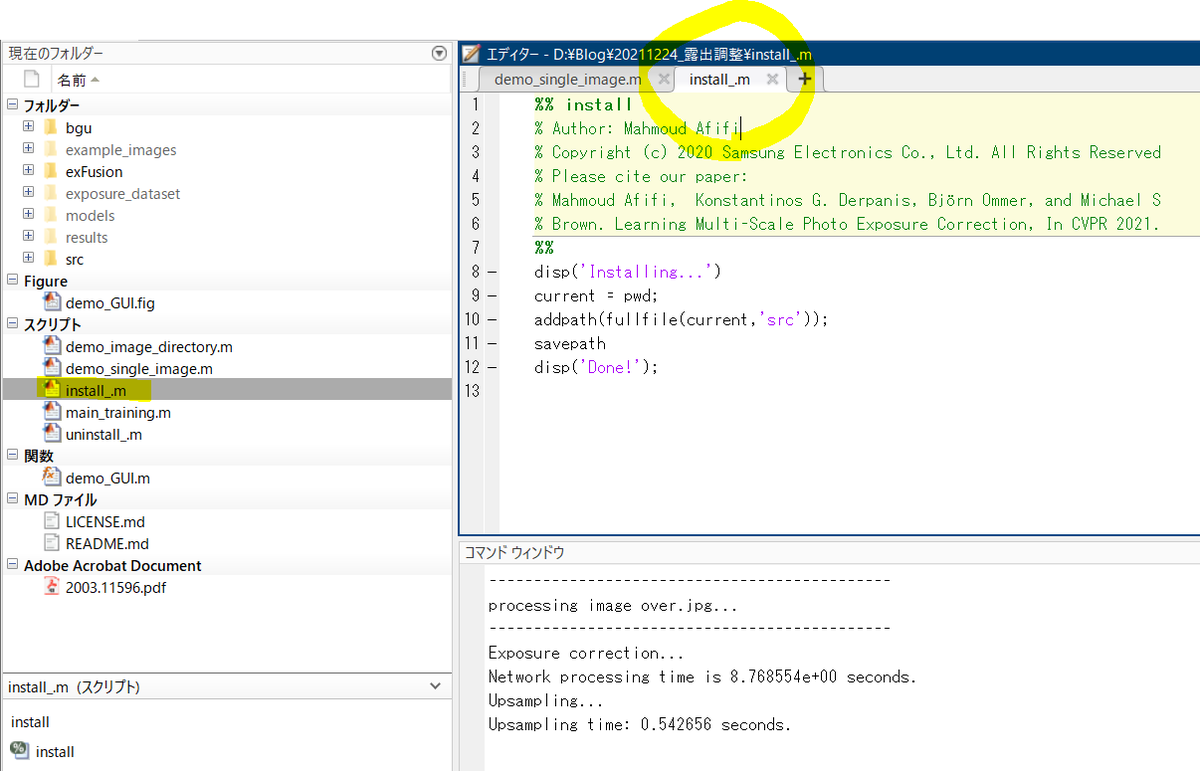Click the install section icon in details panel
The width and height of the screenshot is (1200, 771).
19,750
